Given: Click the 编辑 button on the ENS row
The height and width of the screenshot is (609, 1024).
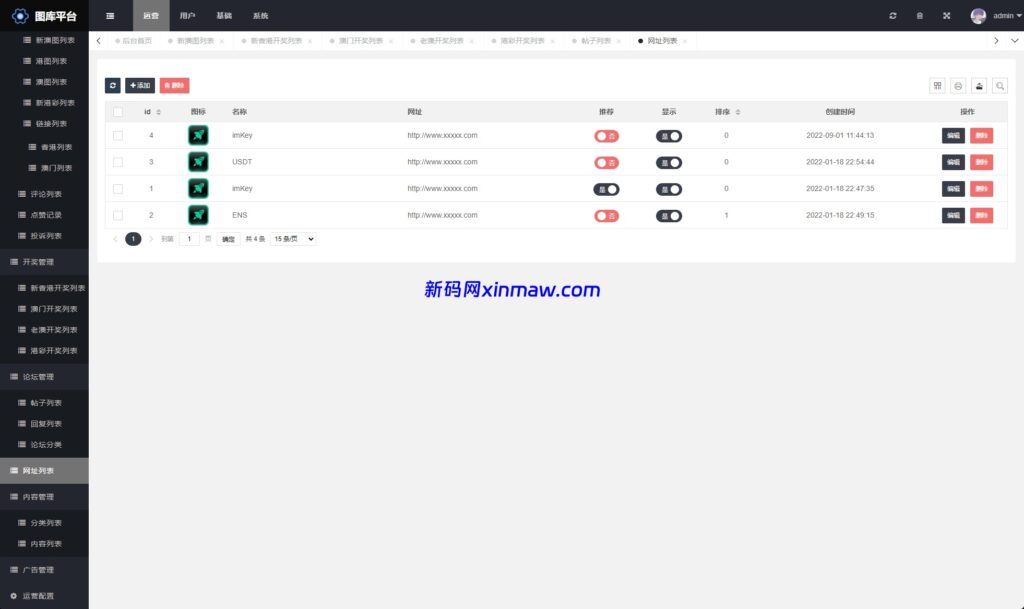Looking at the screenshot, I should pos(952,215).
